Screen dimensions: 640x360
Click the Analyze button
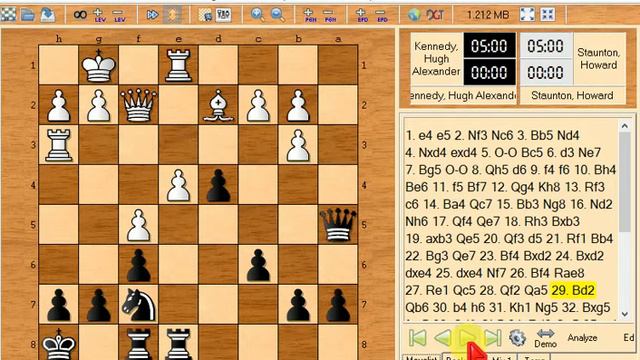tap(582, 338)
